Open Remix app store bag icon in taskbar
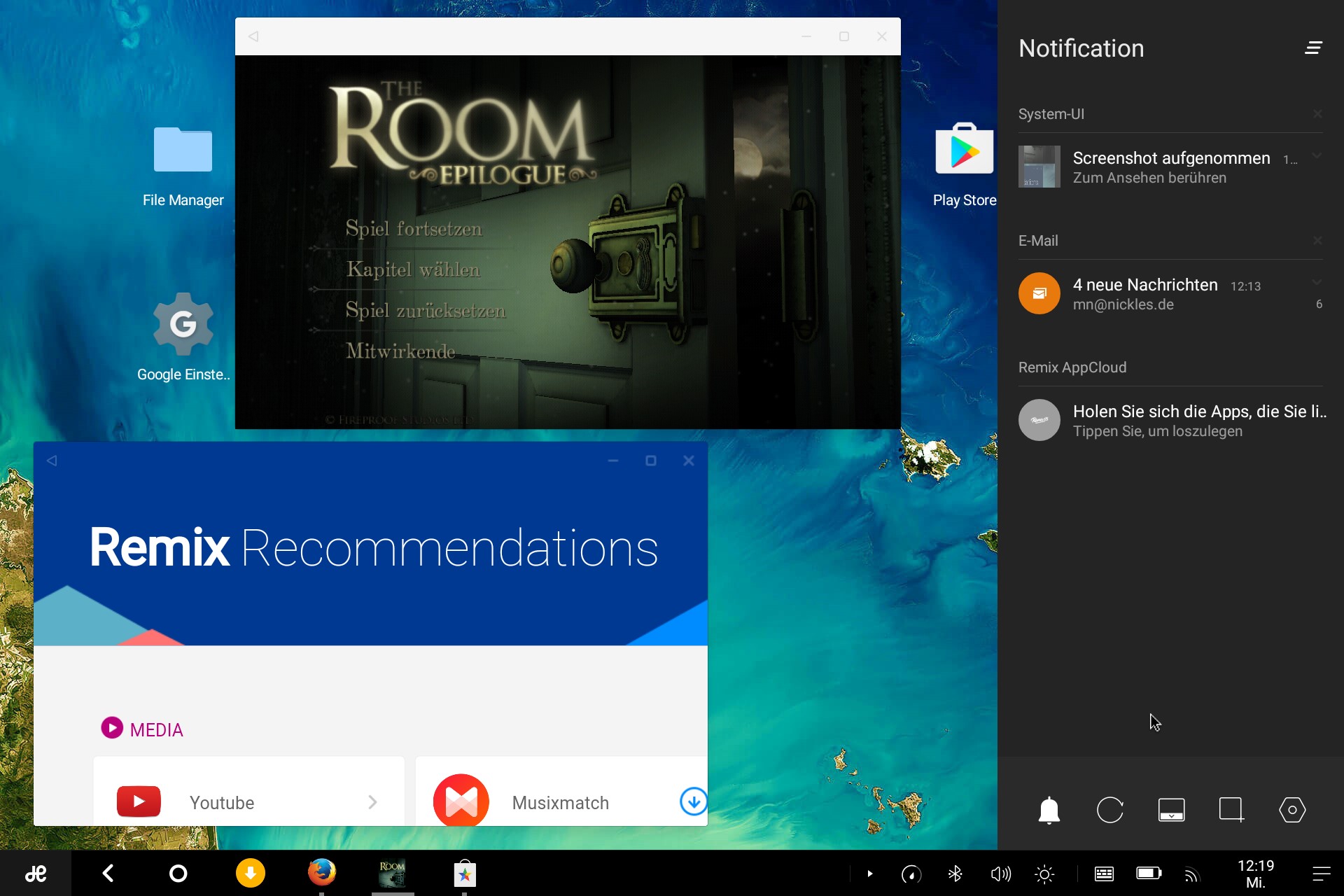The image size is (1344, 896). 465,873
